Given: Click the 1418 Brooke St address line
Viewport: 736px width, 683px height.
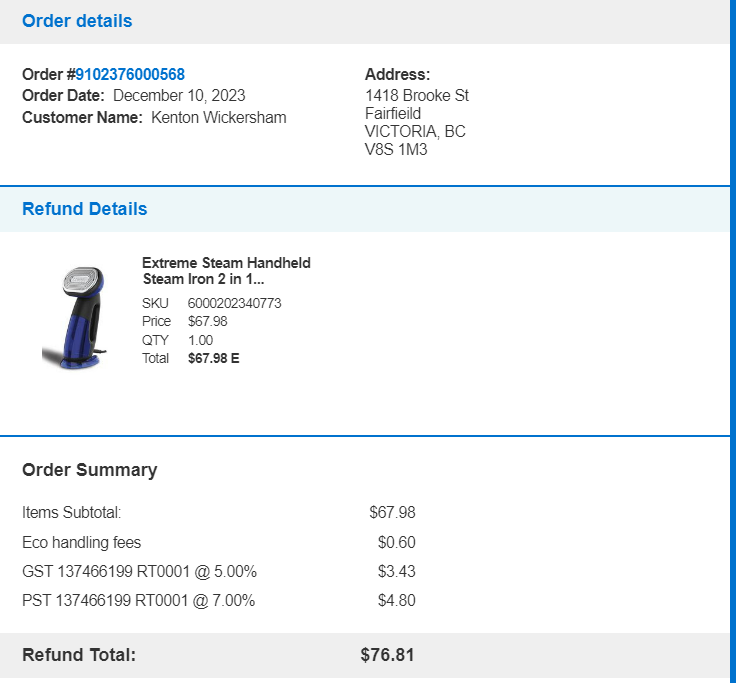Looking at the screenshot, I should (x=417, y=95).
